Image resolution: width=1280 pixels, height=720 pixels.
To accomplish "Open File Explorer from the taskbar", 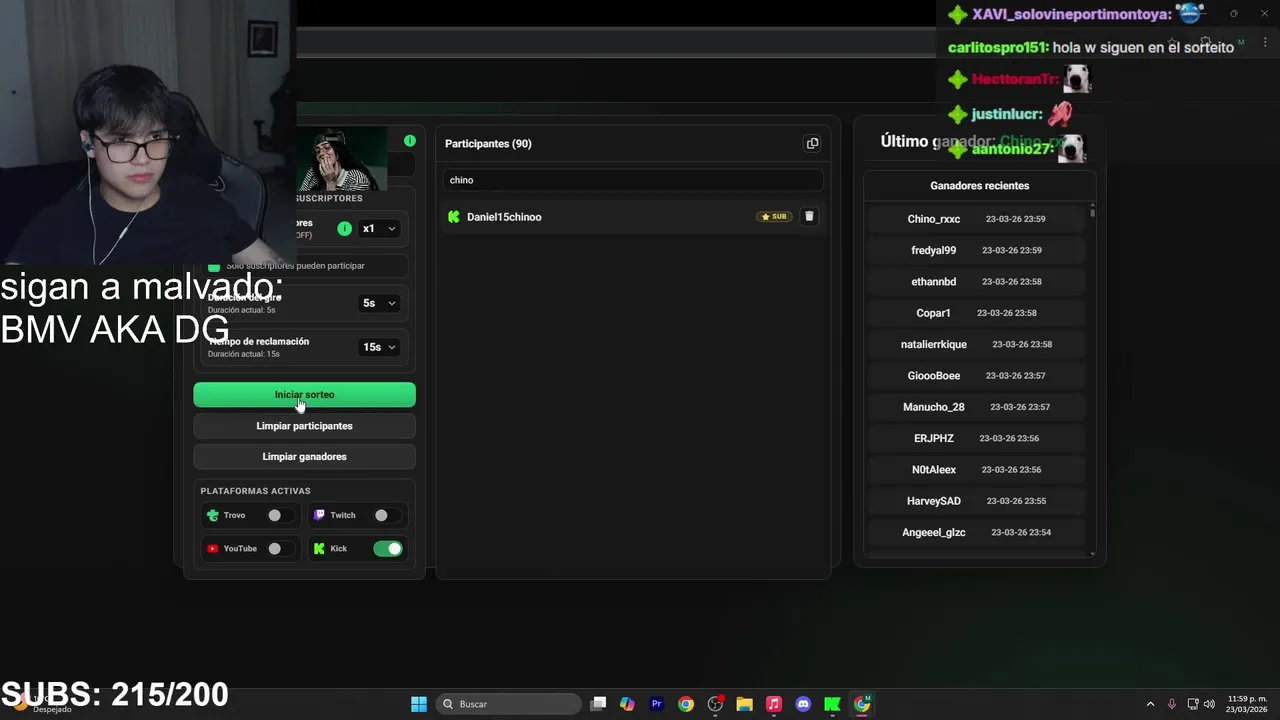I will pyautogui.click(x=744, y=704).
